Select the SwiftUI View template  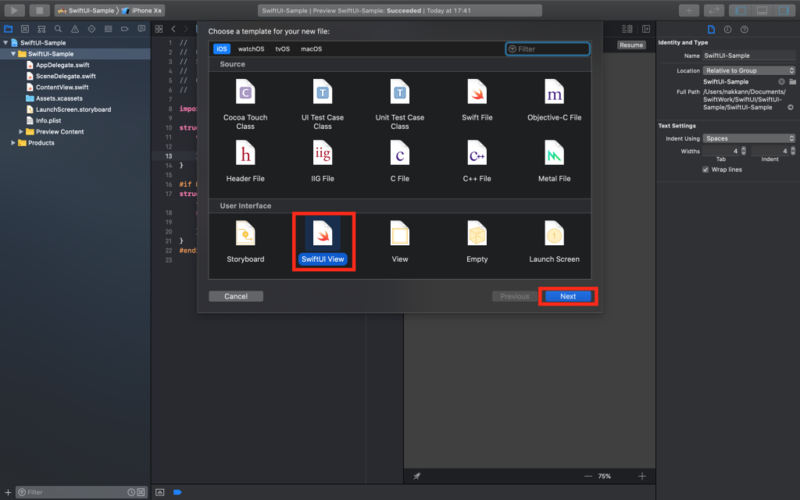point(322,242)
